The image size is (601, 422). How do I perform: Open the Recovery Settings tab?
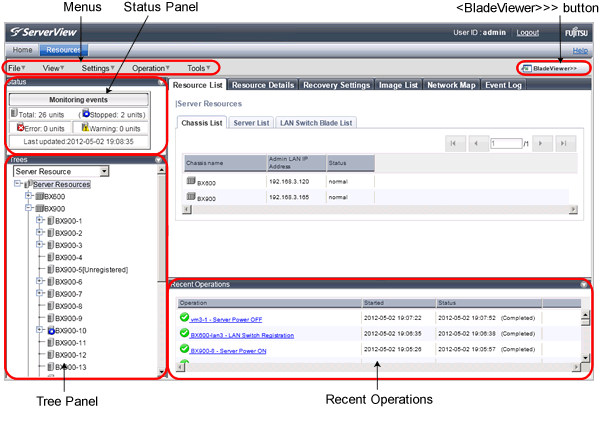point(336,85)
